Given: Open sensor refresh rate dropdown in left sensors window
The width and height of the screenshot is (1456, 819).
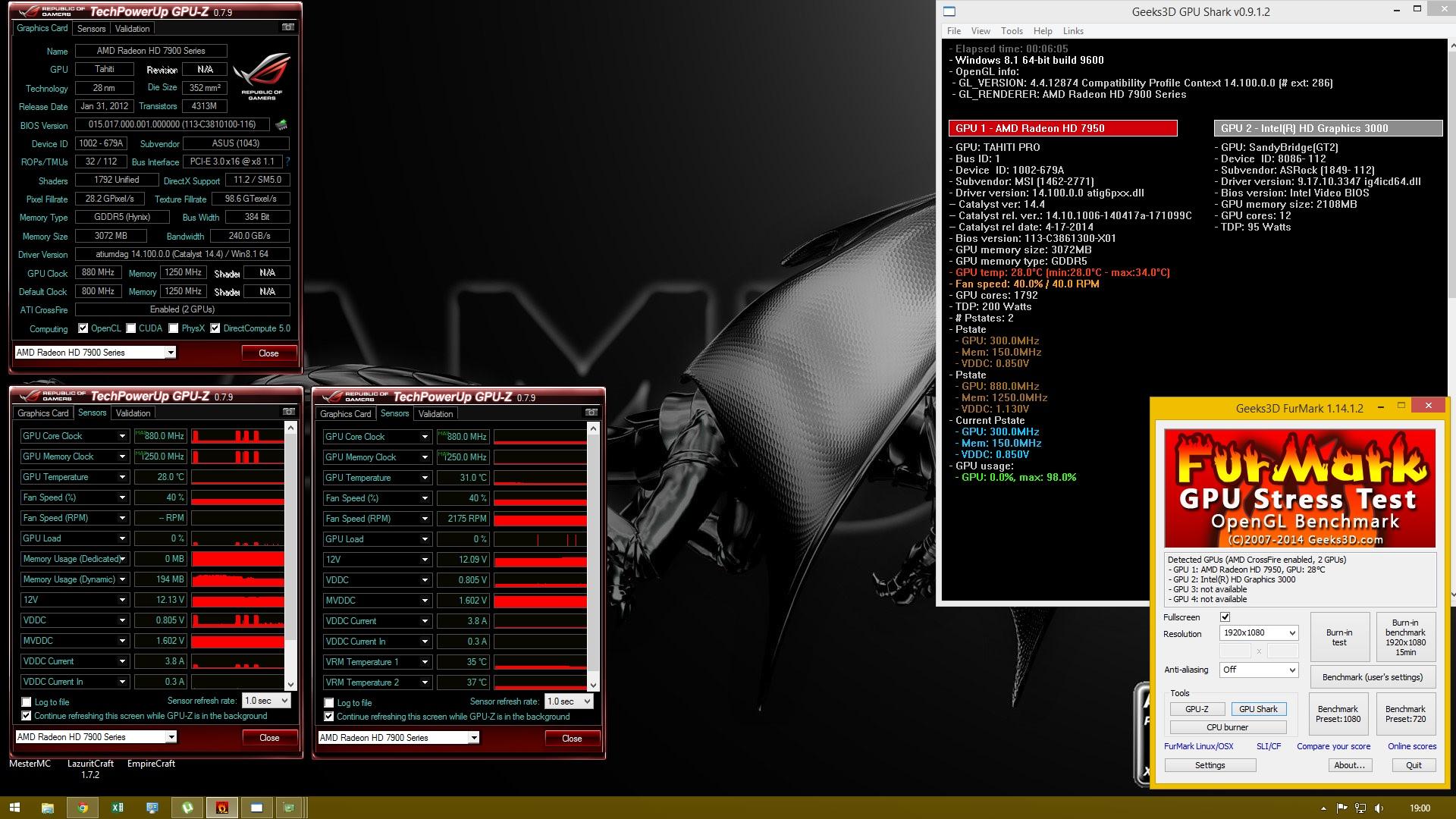Looking at the screenshot, I should (266, 701).
